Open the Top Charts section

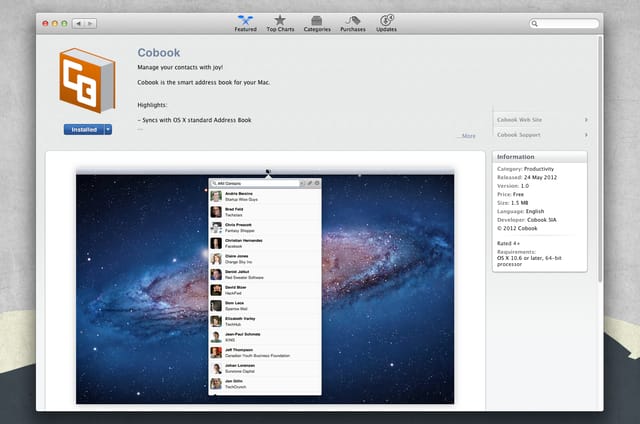280,23
